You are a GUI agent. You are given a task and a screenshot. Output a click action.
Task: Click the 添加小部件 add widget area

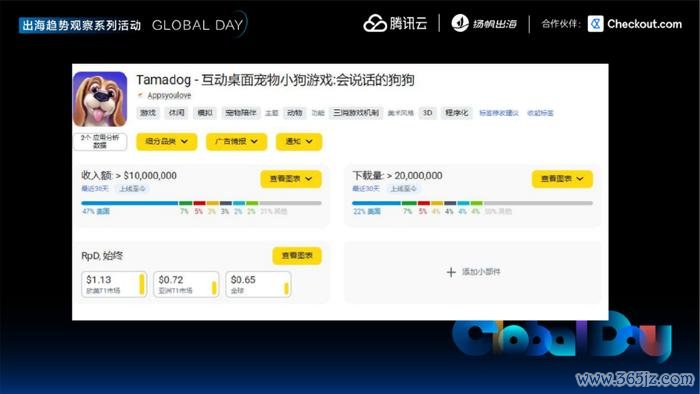click(473, 272)
